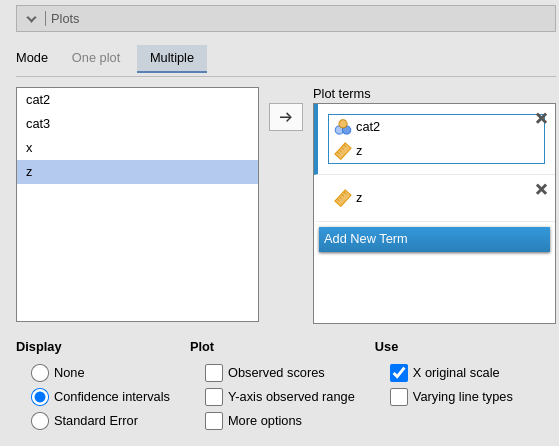Select the Multiple mode tab
The height and width of the screenshot is (446, 559).
172,58
